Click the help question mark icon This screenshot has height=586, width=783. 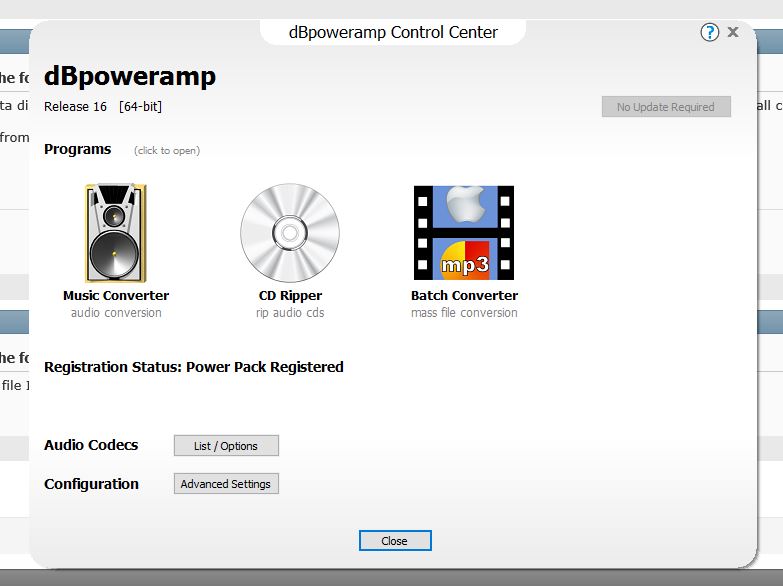pyautogui.click(x=710, y=32)
